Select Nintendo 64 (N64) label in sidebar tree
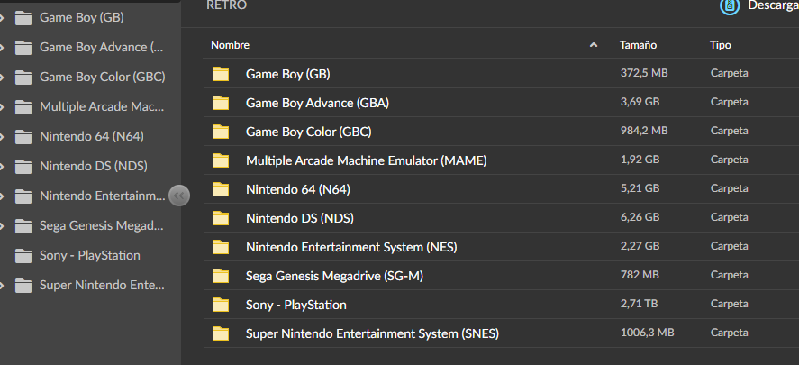Screen dimensions: 799x365 click(92, 137)
